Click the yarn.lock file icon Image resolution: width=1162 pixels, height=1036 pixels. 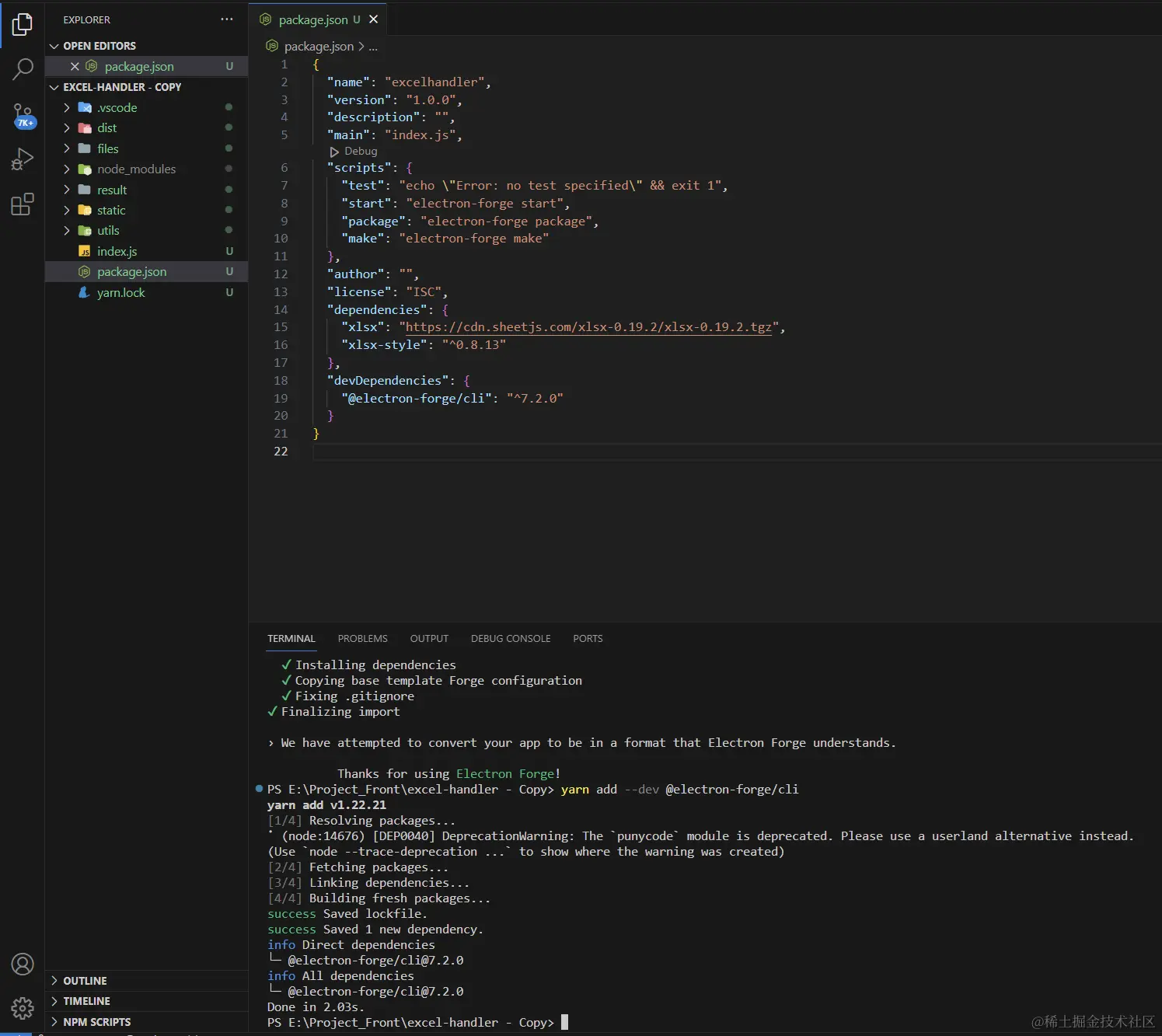pyautogui.click(x=85, y=293)
